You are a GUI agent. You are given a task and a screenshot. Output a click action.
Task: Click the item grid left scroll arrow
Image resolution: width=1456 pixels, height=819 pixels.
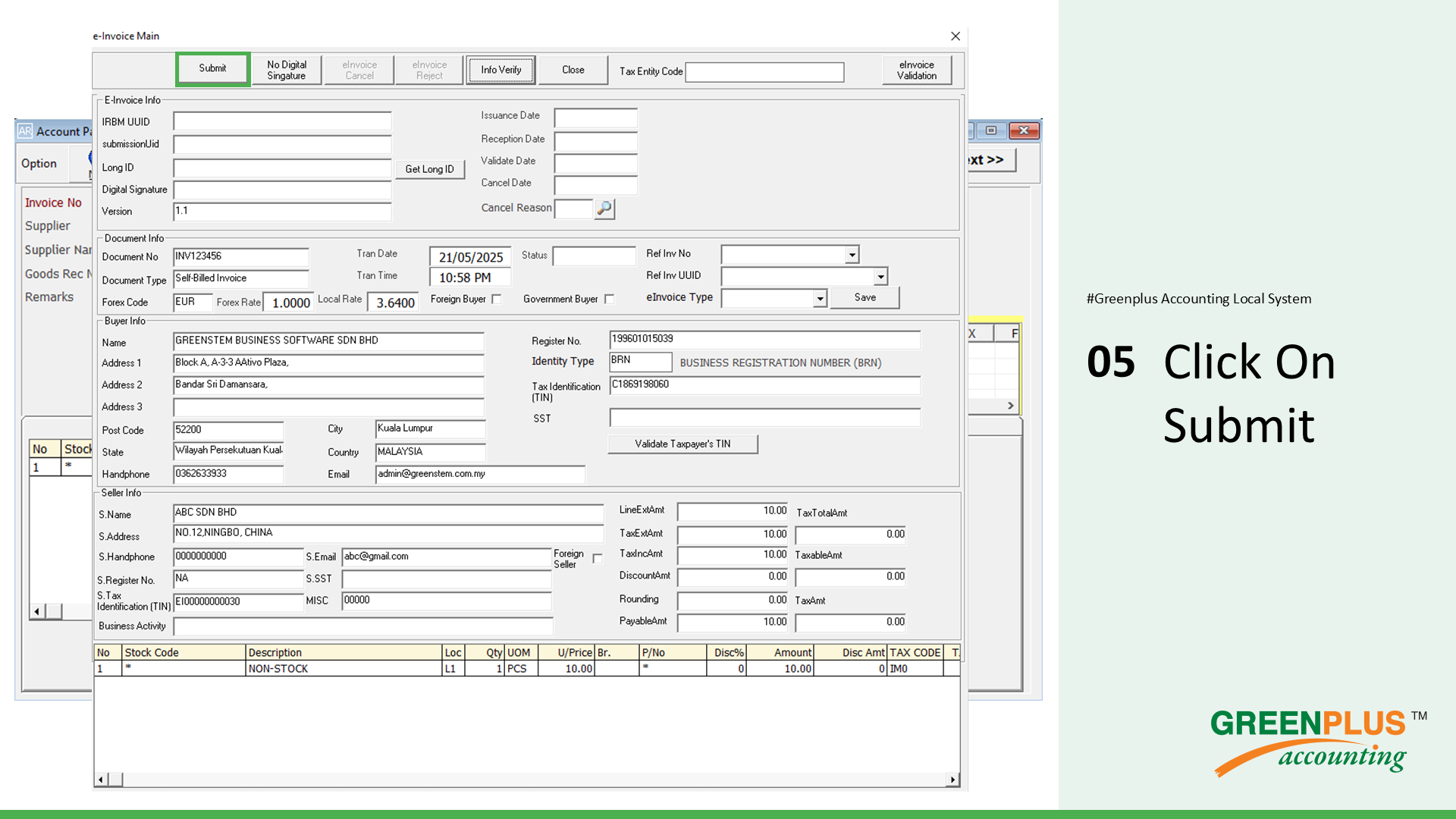(101, 780)
